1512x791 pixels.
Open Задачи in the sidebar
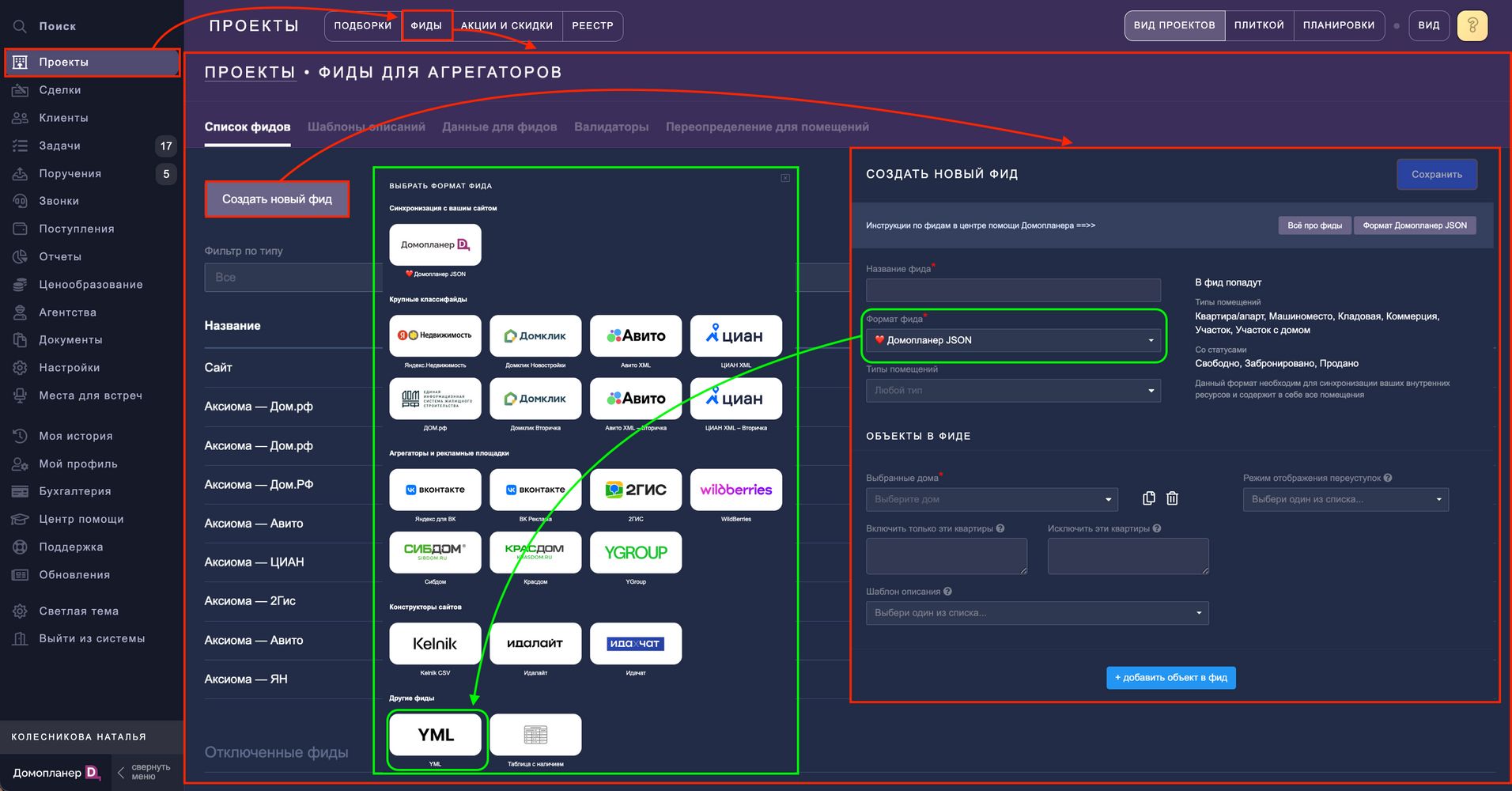tap(60, 146)
